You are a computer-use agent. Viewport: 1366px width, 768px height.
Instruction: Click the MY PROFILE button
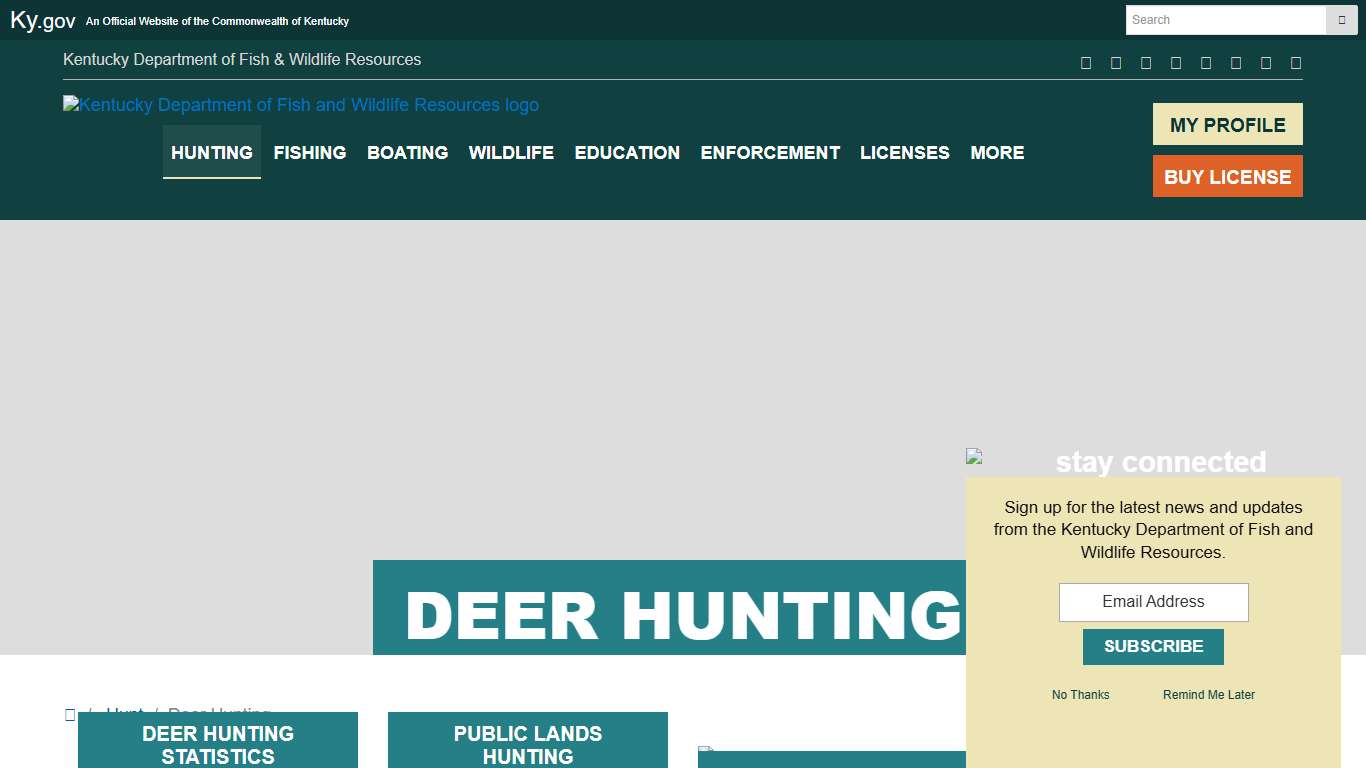pos(1227,124)
